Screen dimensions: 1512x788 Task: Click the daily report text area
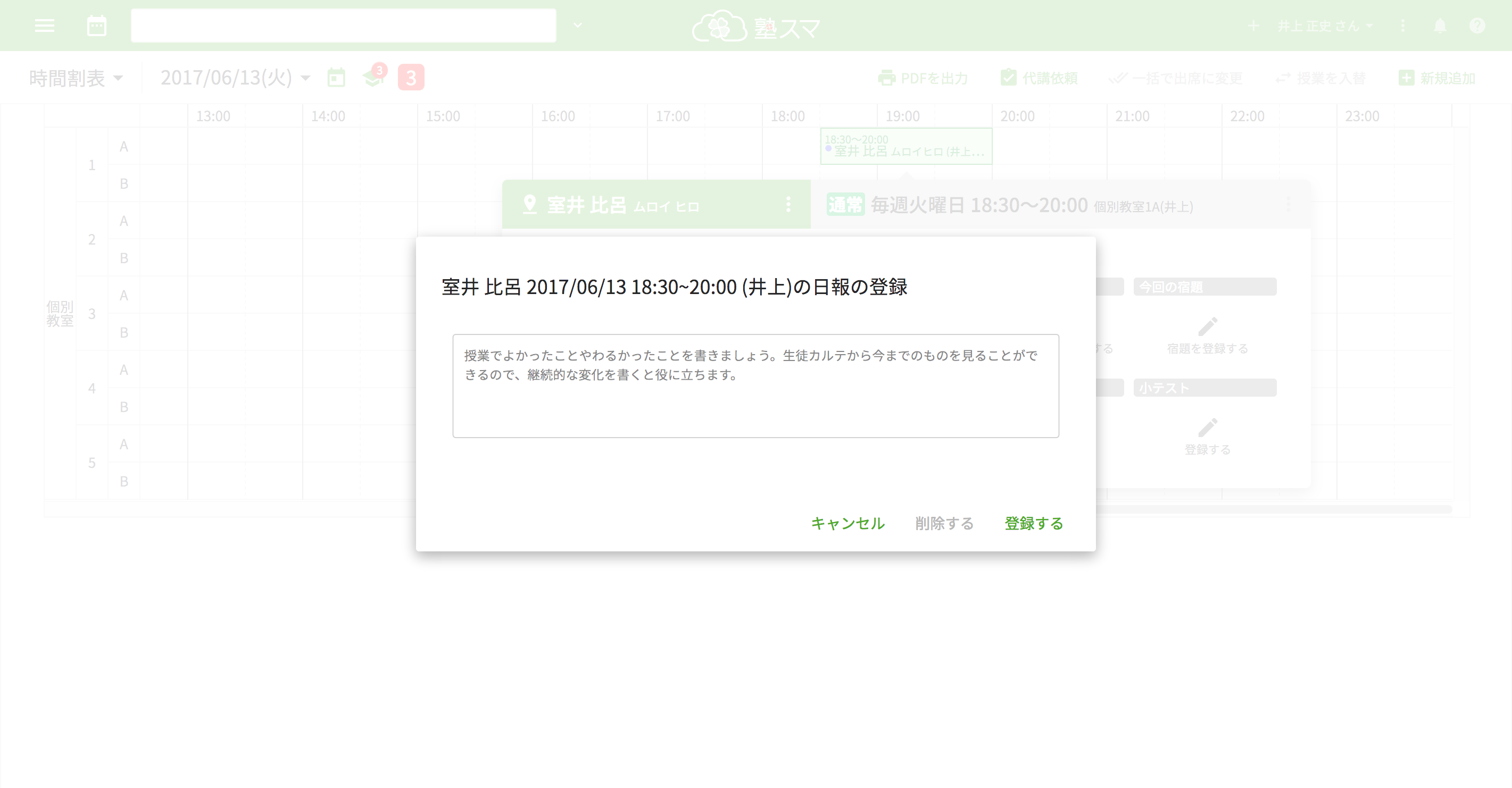click(x=756, y=385)
